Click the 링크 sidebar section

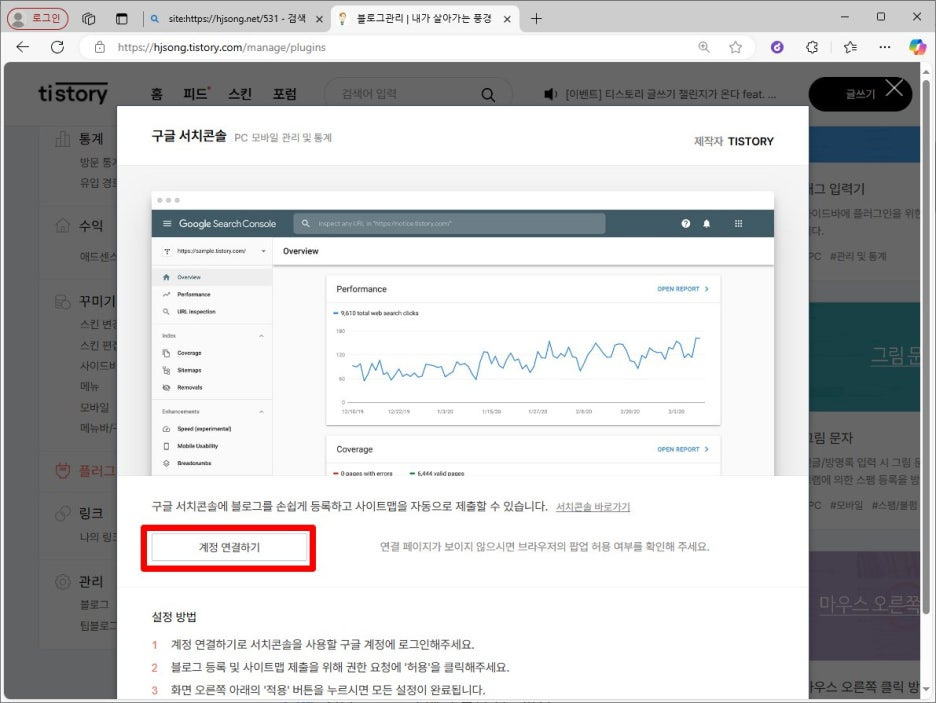pyautogui.click(x=91, y=513)
